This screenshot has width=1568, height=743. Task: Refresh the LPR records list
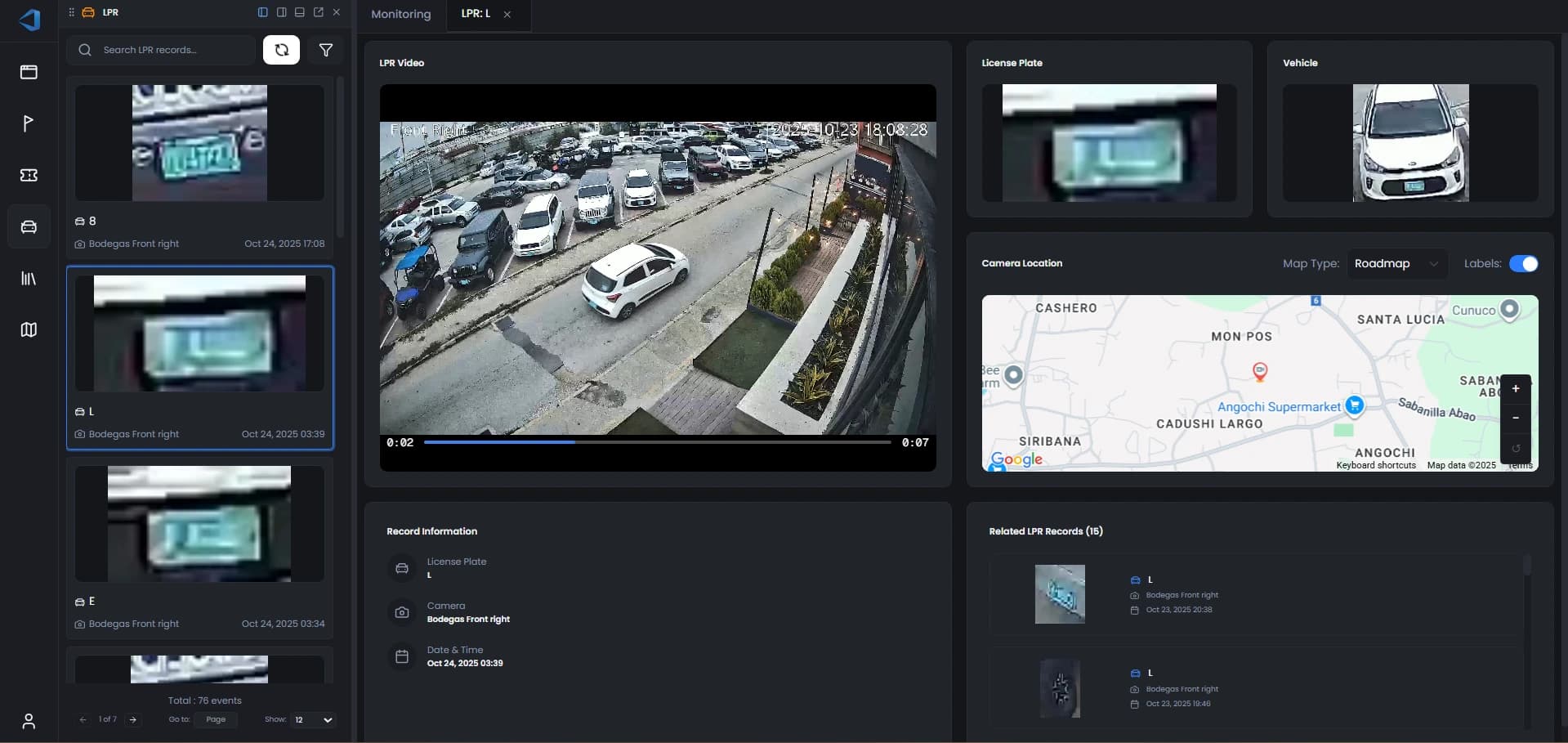click(280, 50)
